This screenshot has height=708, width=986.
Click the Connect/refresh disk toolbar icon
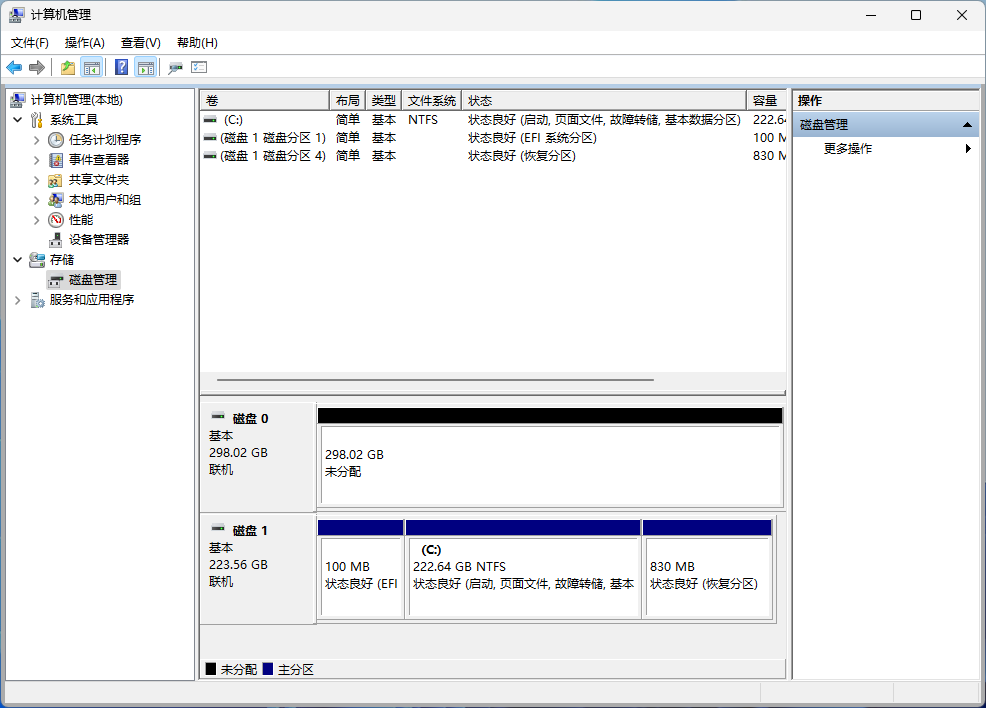coord(176,67)
